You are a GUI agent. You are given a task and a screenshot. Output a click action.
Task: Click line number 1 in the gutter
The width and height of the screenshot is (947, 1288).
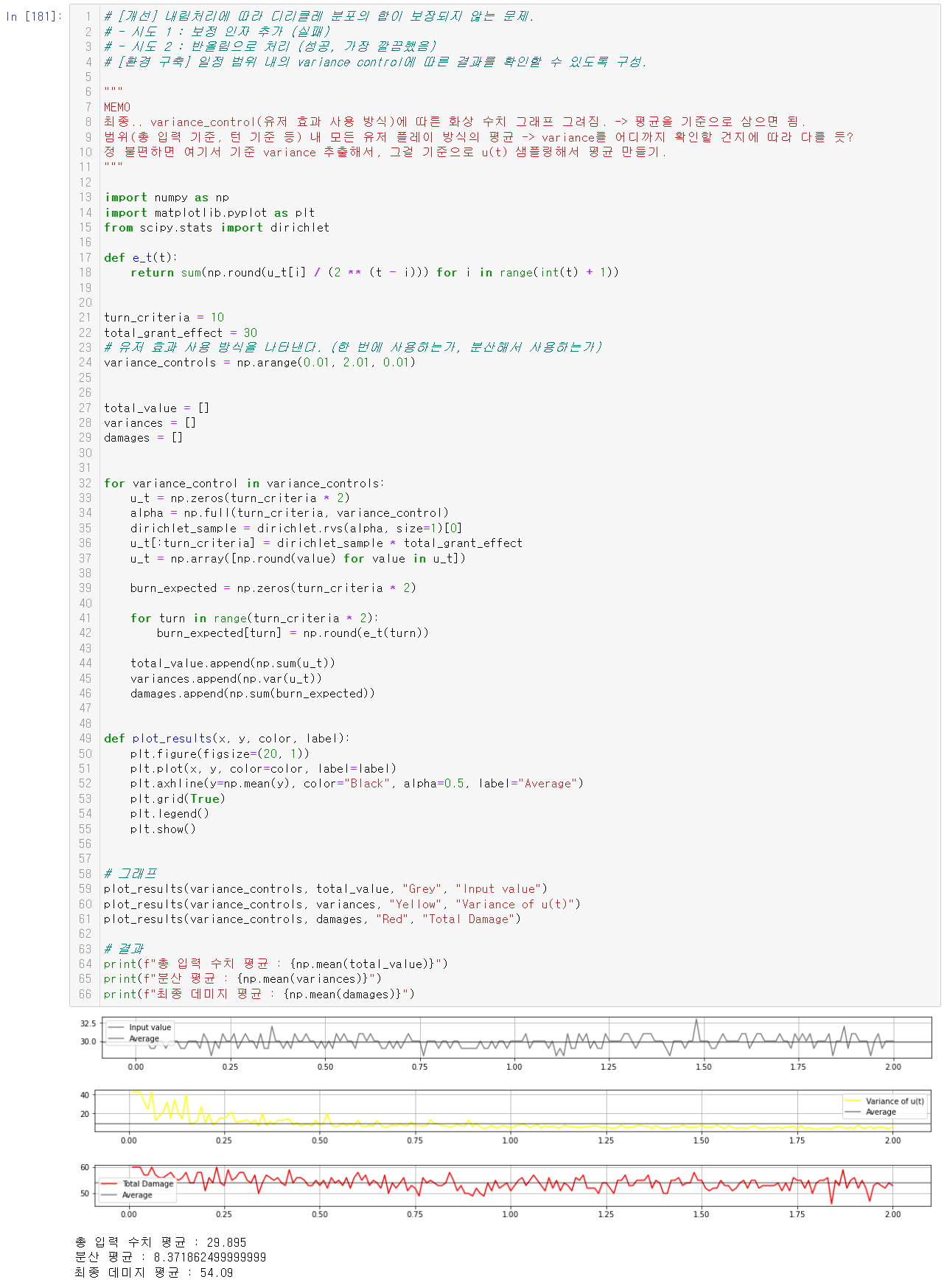click(x=88, y=17)
